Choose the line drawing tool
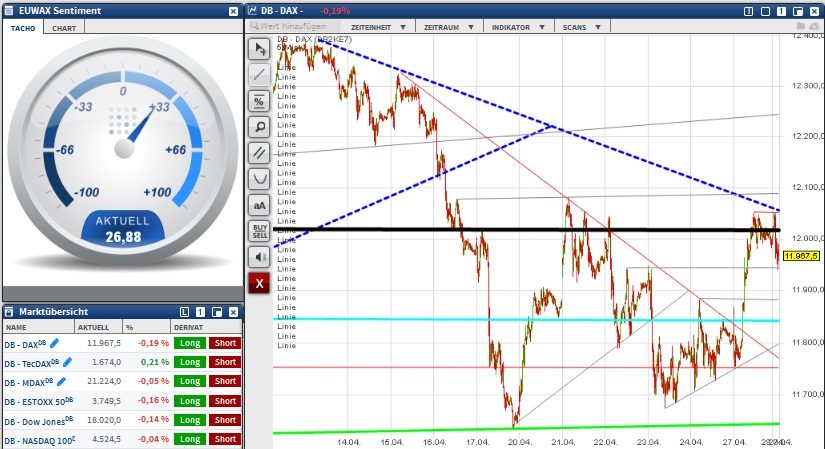 pyautogui.click(x=259, y=75)
